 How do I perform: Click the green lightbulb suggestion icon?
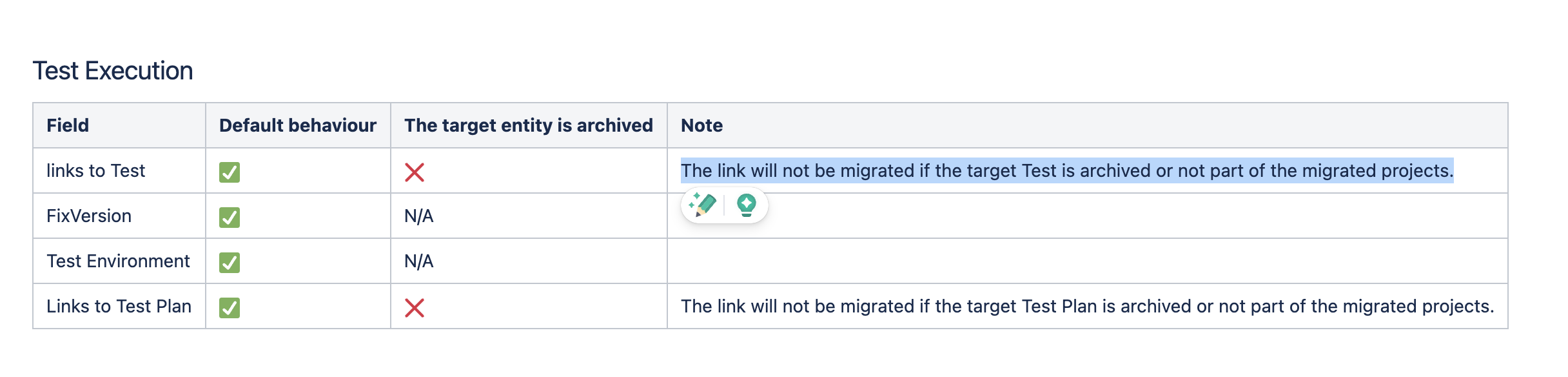point(746,205)
